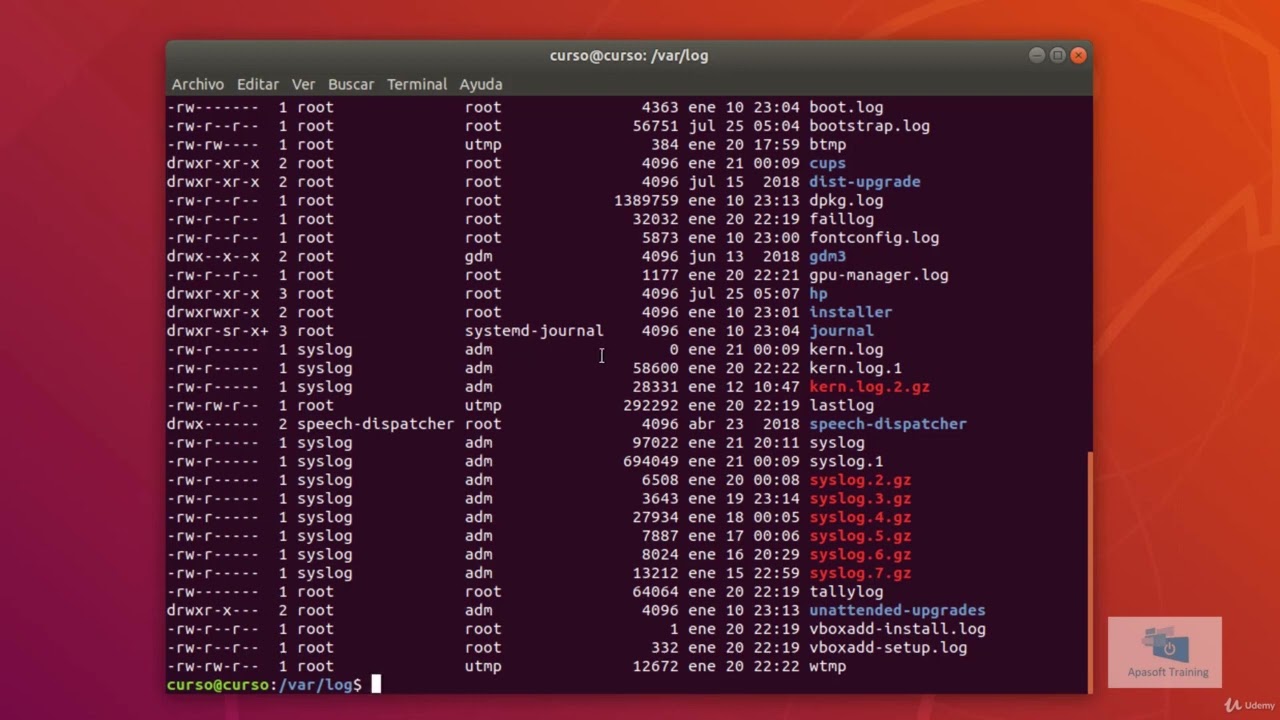
Task: Click the syslog.3.gz archive name
Action: [x=860, y=499]
